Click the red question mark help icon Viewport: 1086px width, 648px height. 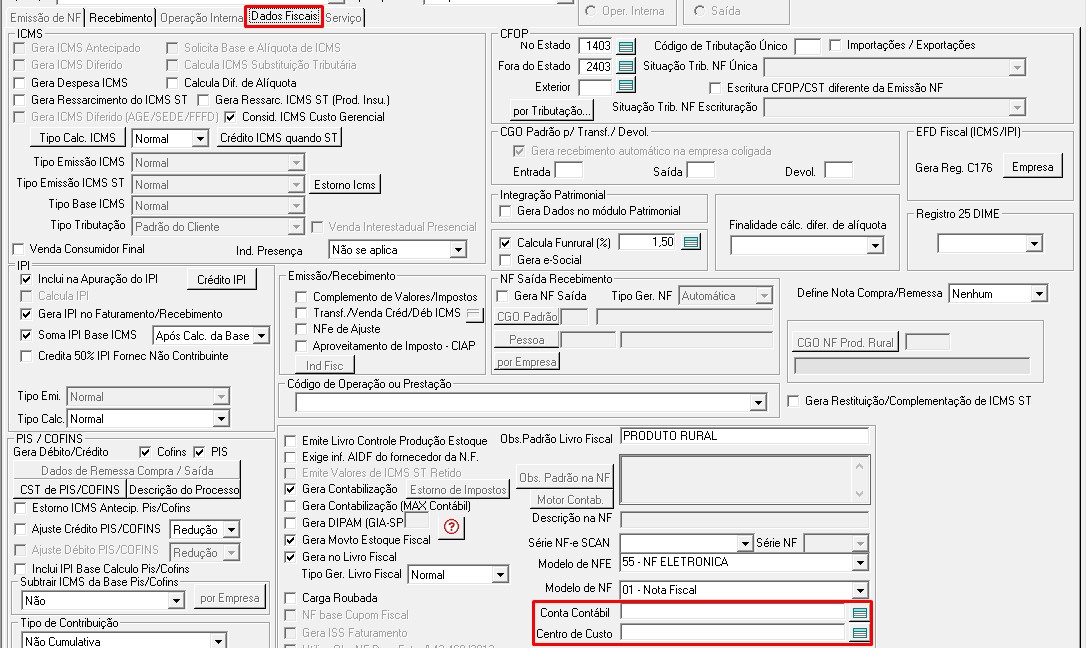pos(452,527)
